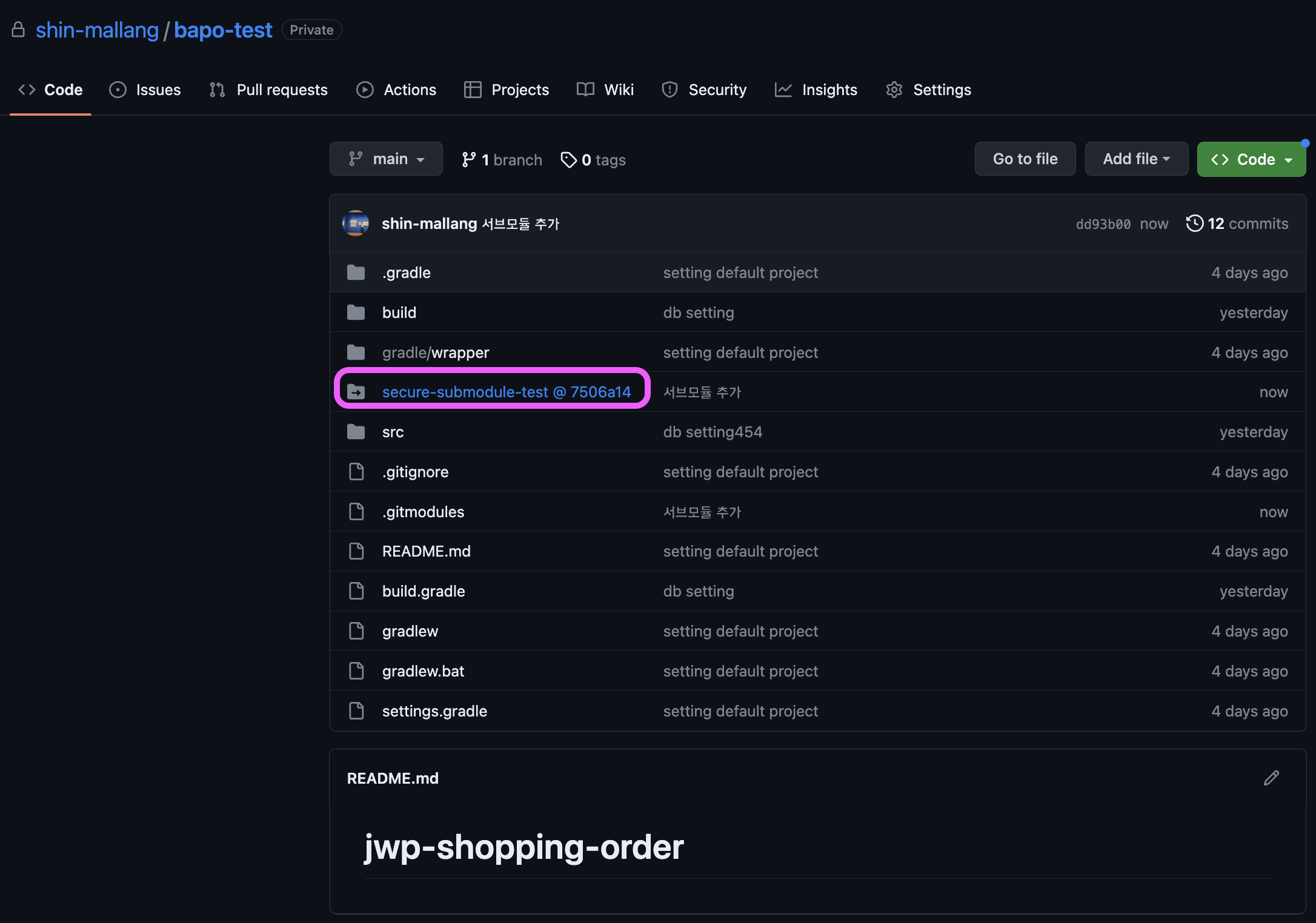Open the green Code dropdown button
This screenshot has height=923, width=1316.
pos(1251,160)
